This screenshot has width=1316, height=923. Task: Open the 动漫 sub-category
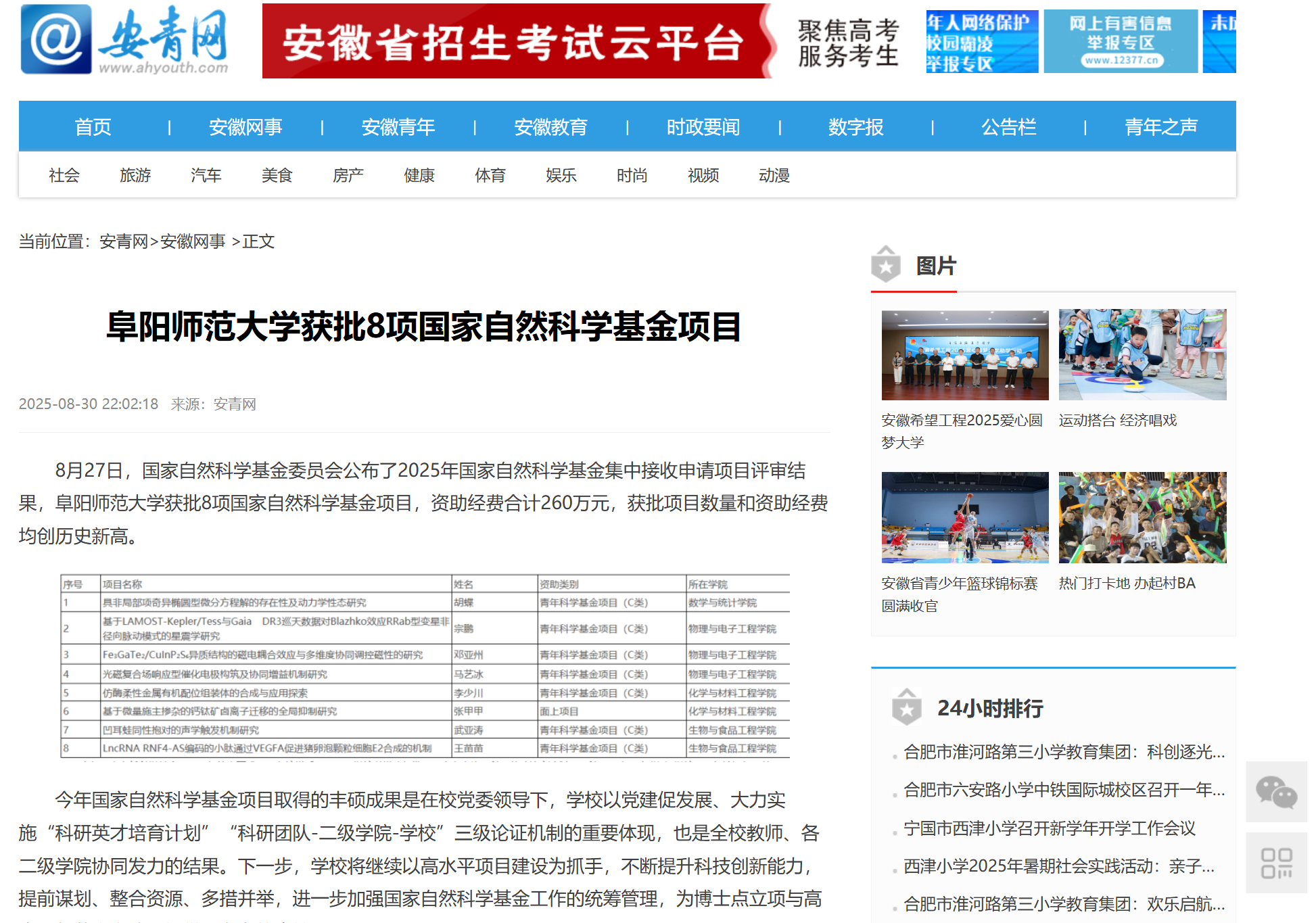774,176
